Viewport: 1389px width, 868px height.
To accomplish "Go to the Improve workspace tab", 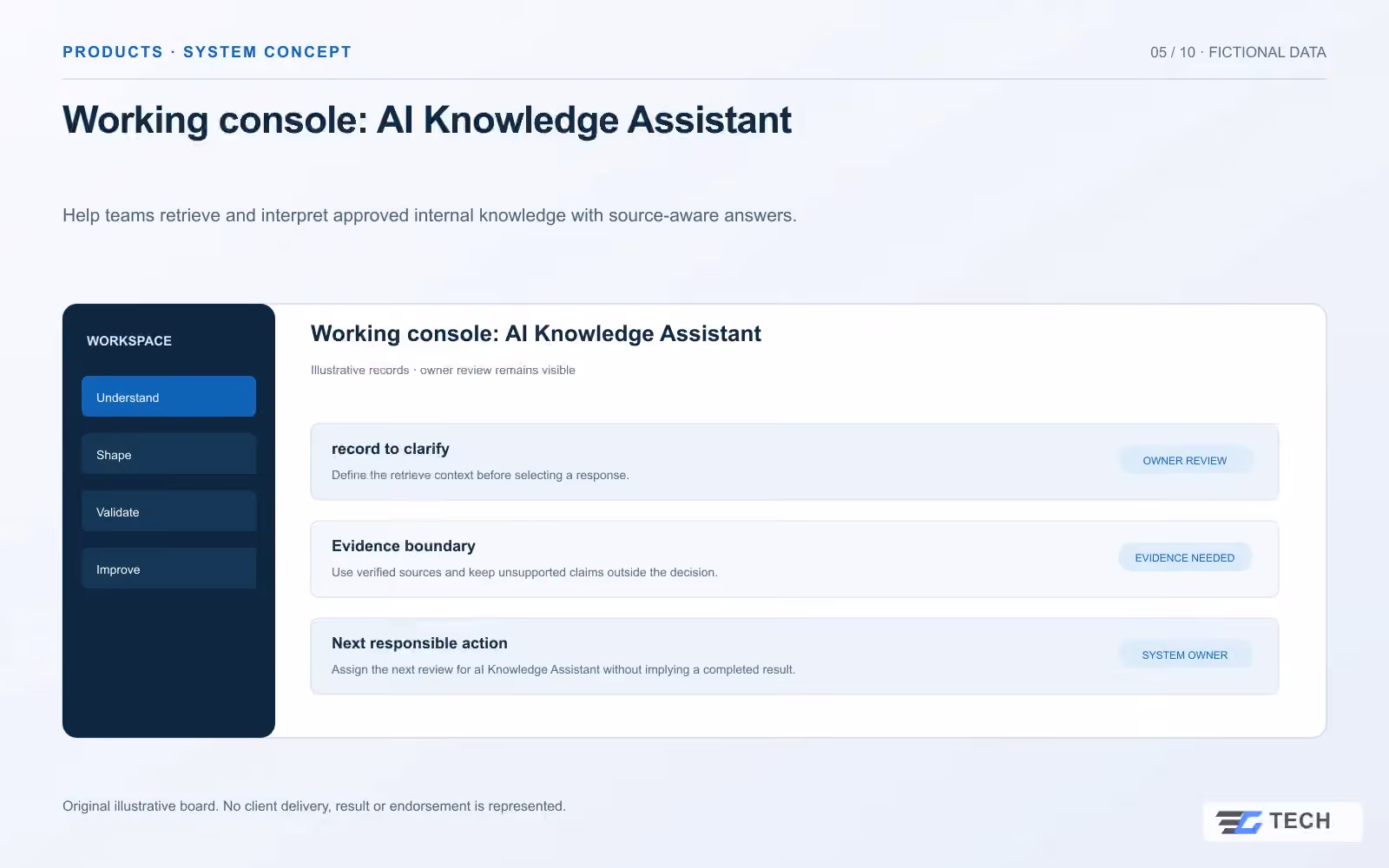I will point(168,569).
